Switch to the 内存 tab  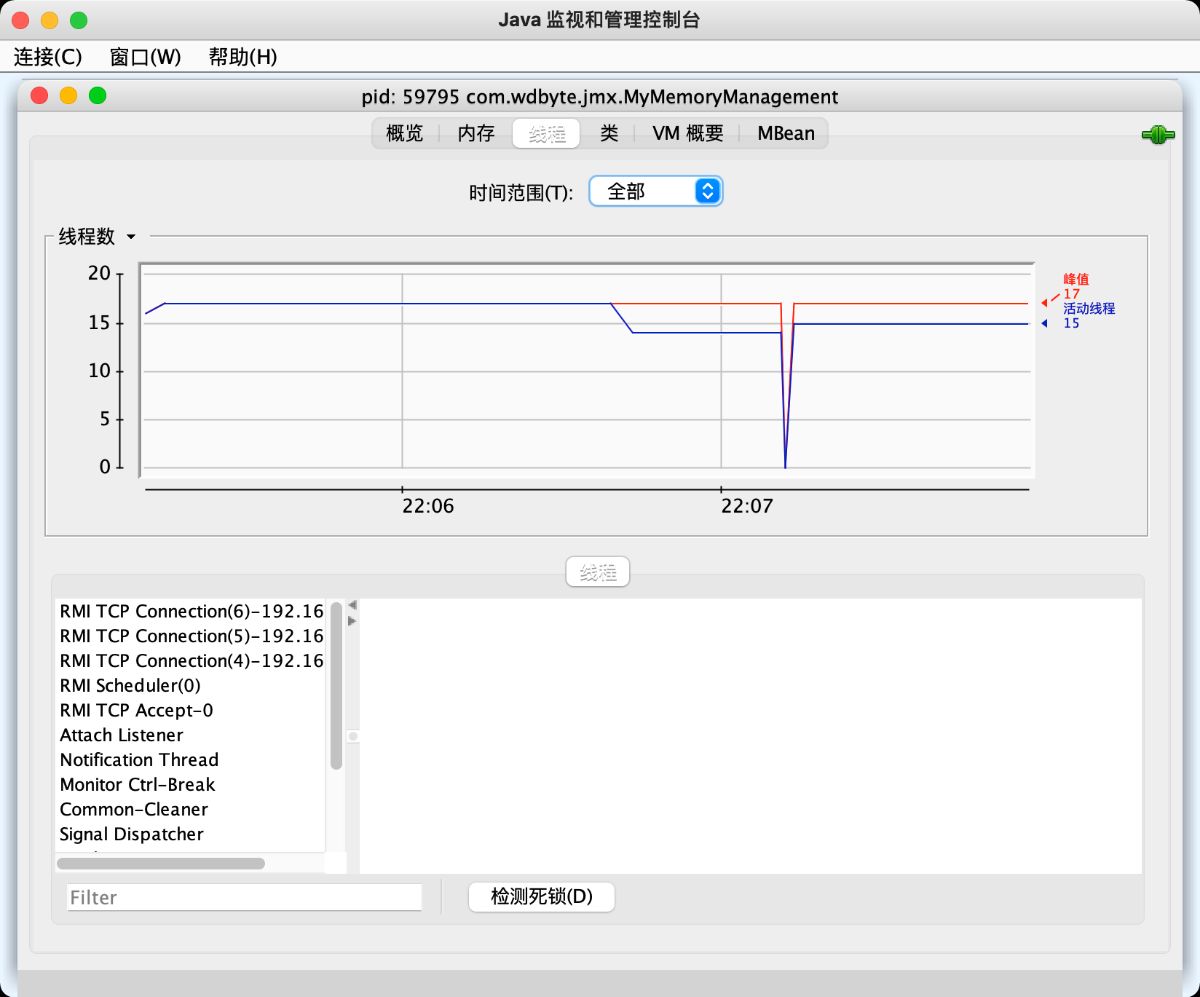[476, 133]
